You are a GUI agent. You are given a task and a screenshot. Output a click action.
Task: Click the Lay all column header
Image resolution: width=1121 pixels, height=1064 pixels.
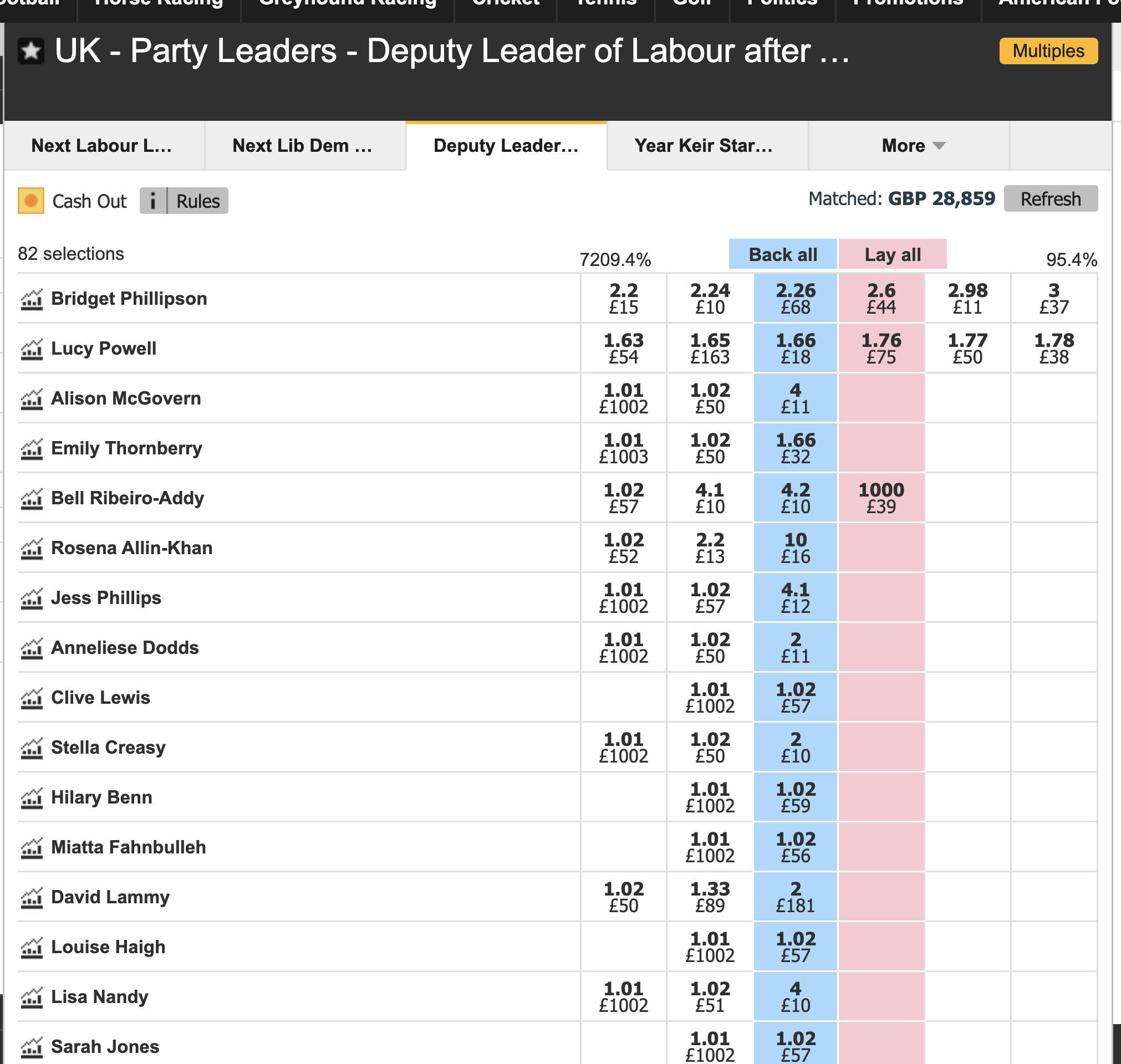click(x=892, y=255)
